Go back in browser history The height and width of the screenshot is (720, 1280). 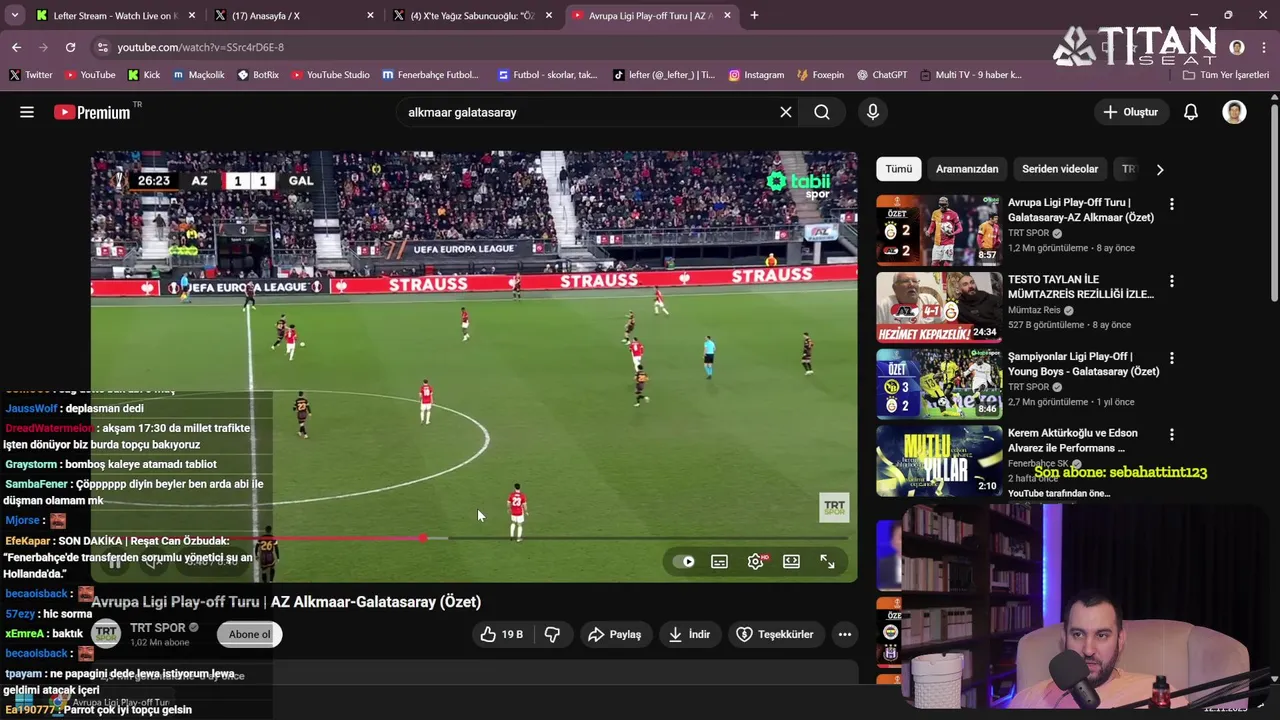point(16,47)
